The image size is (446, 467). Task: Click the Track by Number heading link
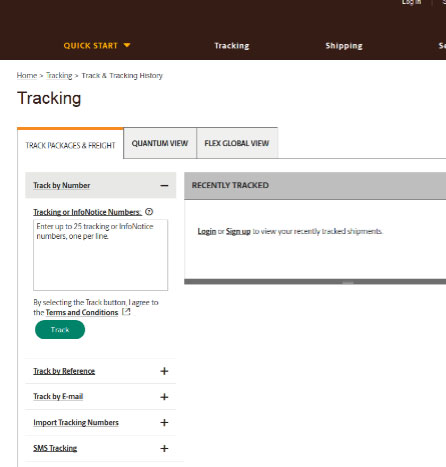[x=62, y=185]
